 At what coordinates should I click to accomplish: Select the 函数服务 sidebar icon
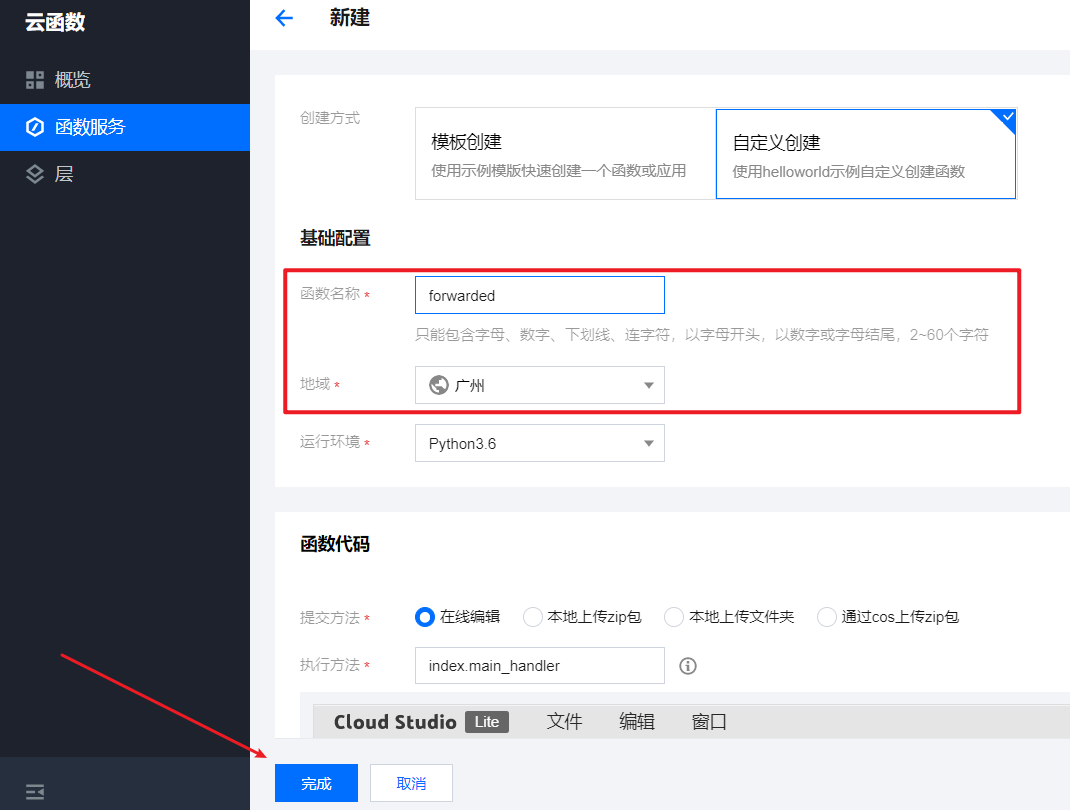[36, 127]
